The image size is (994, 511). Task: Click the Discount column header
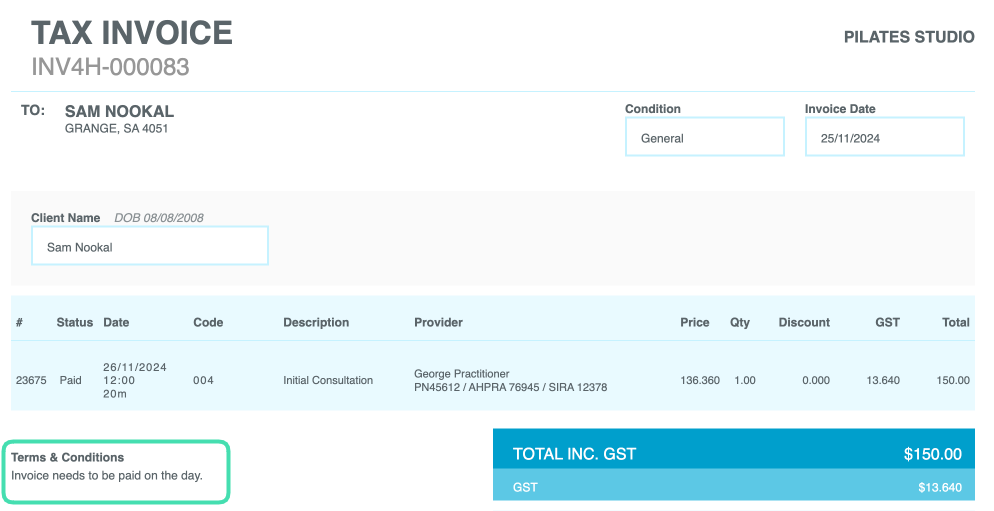tap(804, 322)
